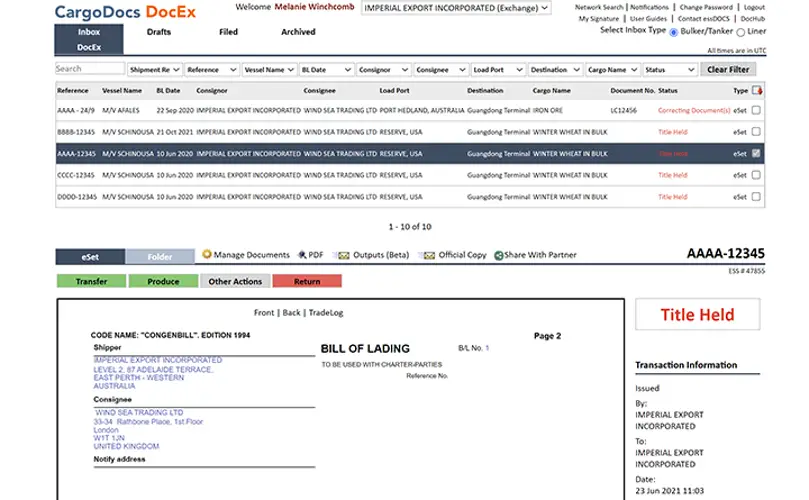Open the BL Date filter dropdown
809x500 pixels.
point(326,70)
